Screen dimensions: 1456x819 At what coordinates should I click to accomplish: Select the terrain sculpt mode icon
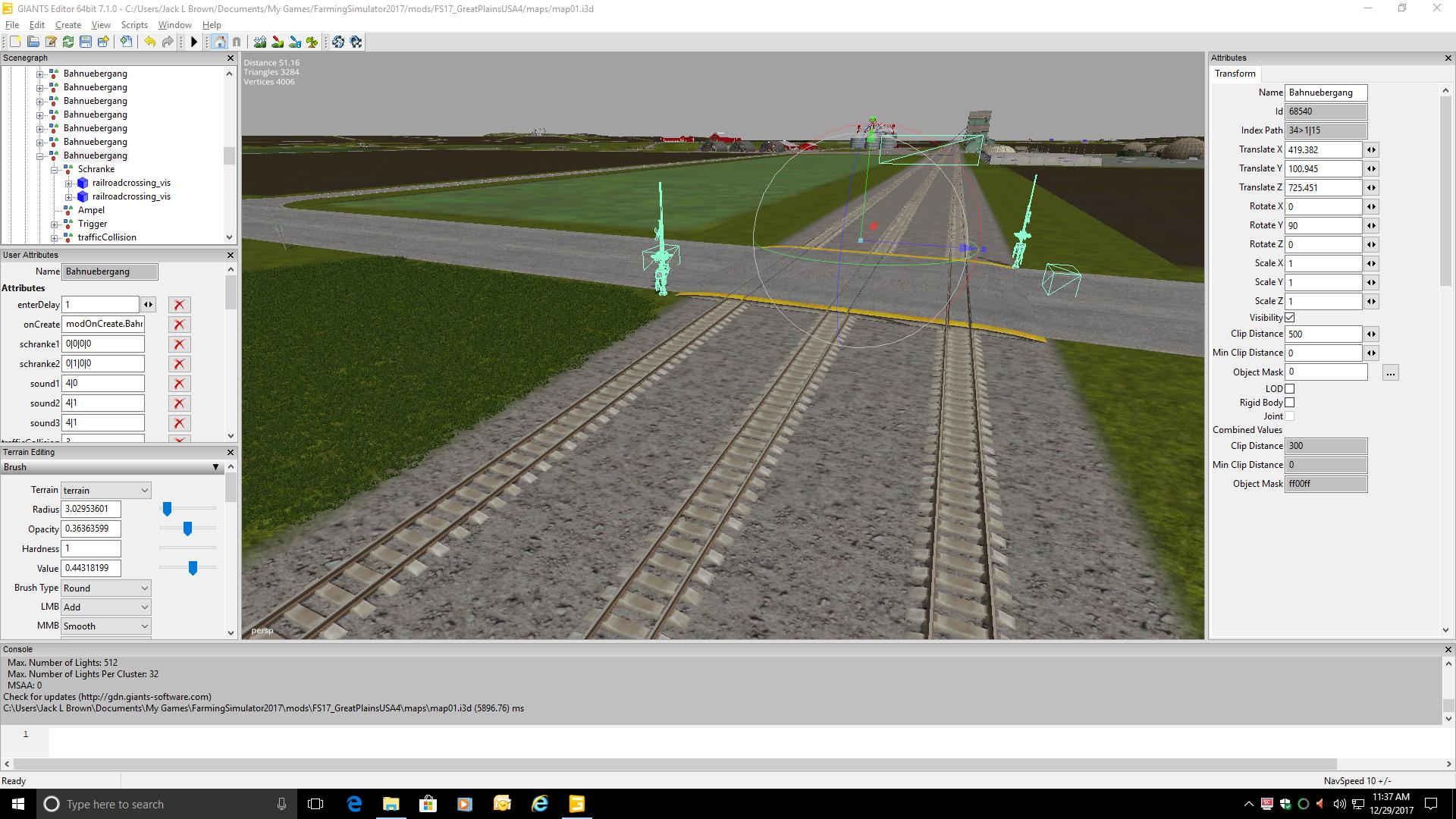[x=260, y=42]
